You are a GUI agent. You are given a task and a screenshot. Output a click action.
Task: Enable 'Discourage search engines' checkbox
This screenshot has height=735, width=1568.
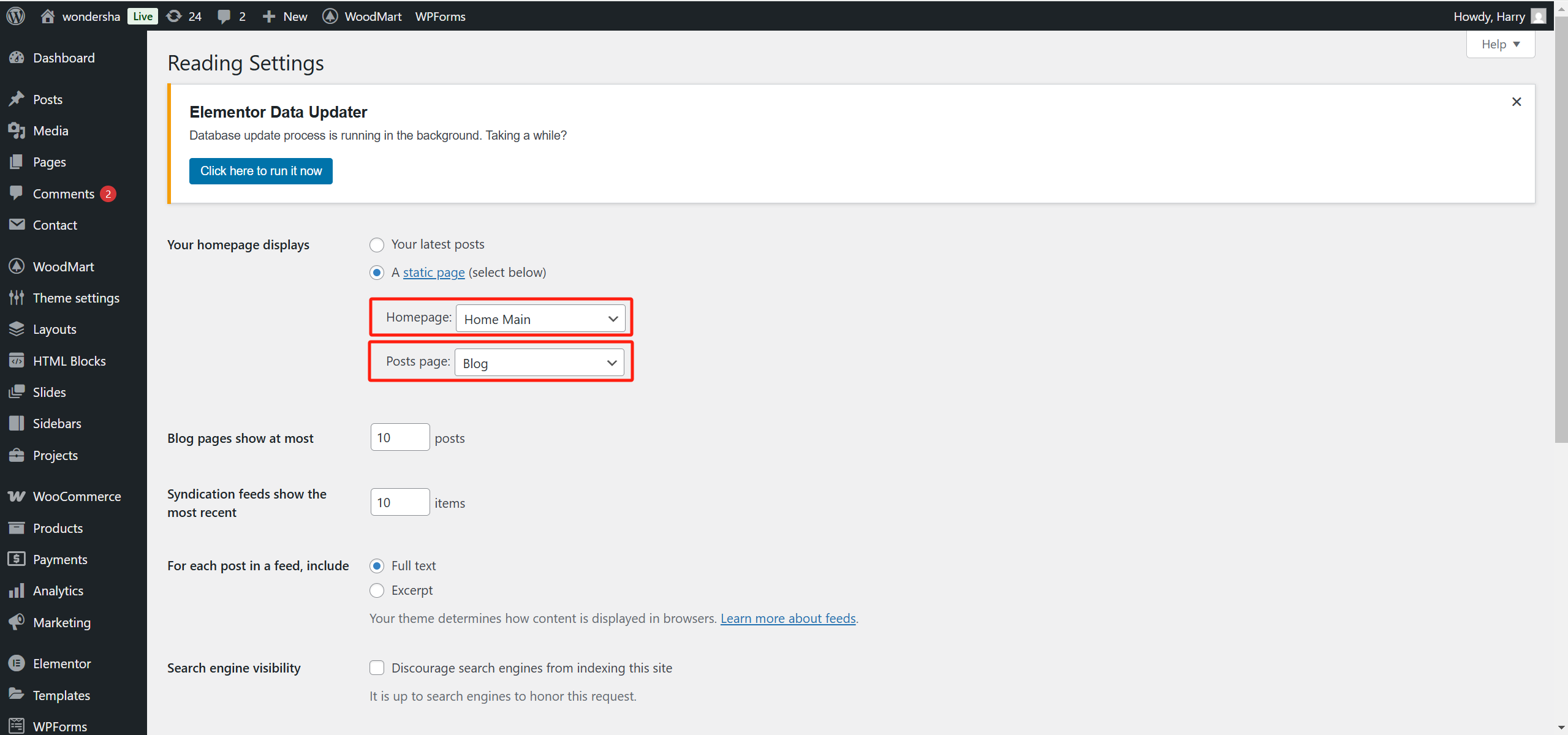tap(377, 668)
